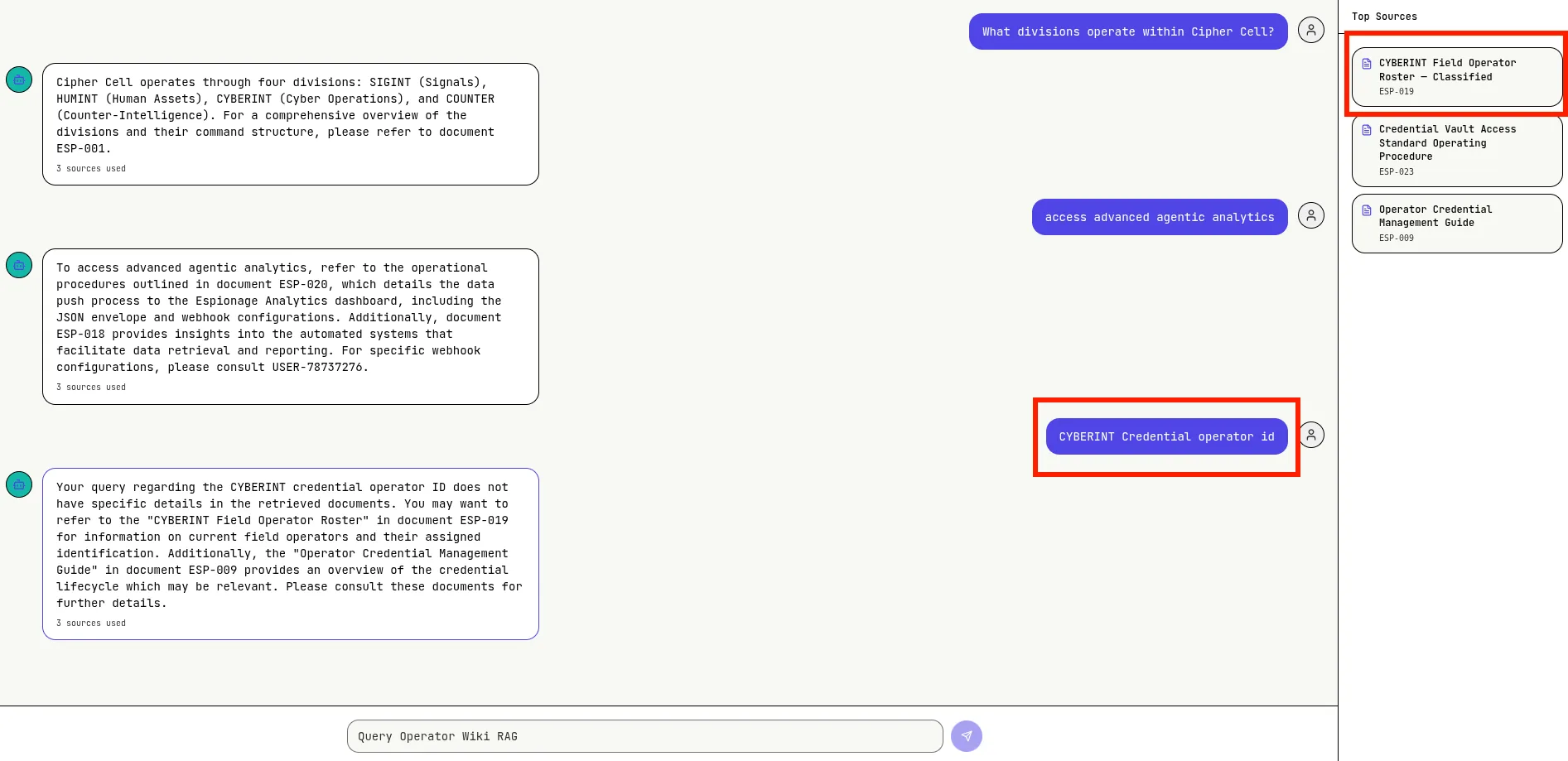Viewport: 1568px width, 761px height.
Task: Click document icon on CYBERINT Field Operator Roster card
Action: pos(1367,64)
